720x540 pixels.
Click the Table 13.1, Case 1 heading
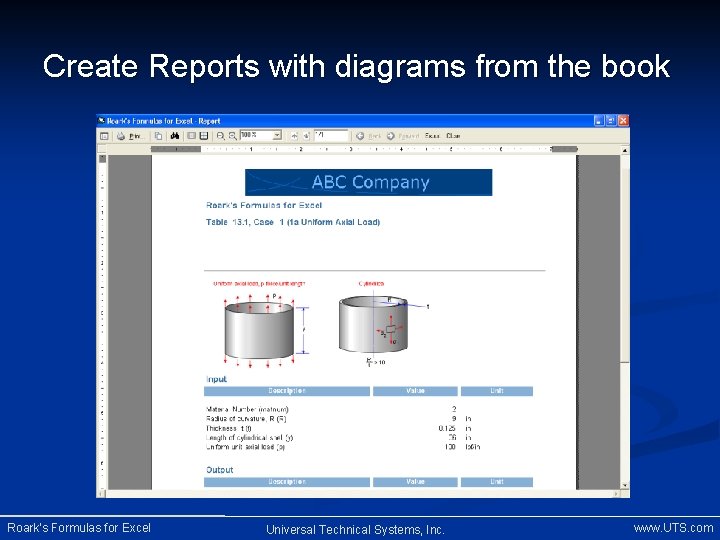293,222
